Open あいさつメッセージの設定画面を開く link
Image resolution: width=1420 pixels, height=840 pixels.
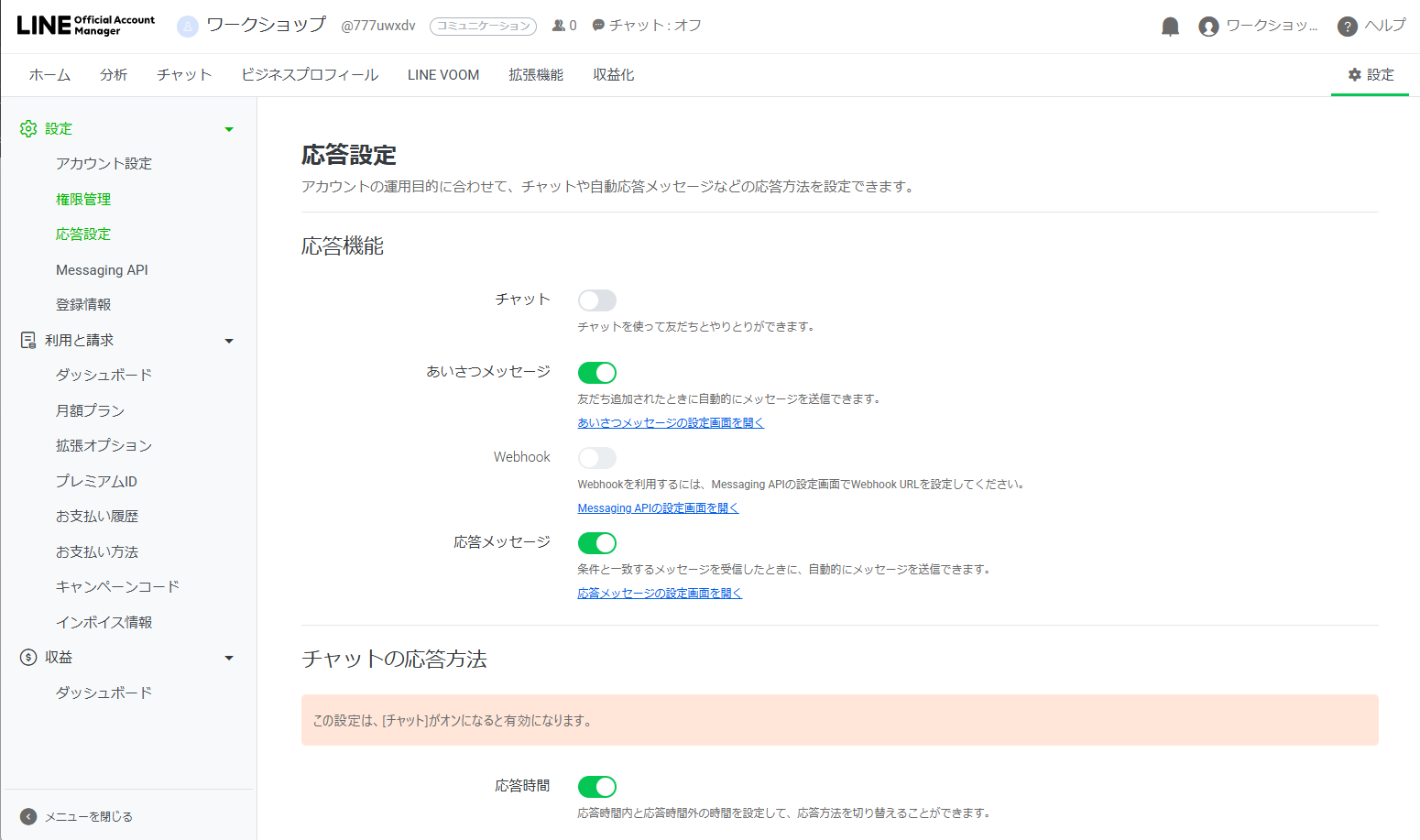[670, 422]
